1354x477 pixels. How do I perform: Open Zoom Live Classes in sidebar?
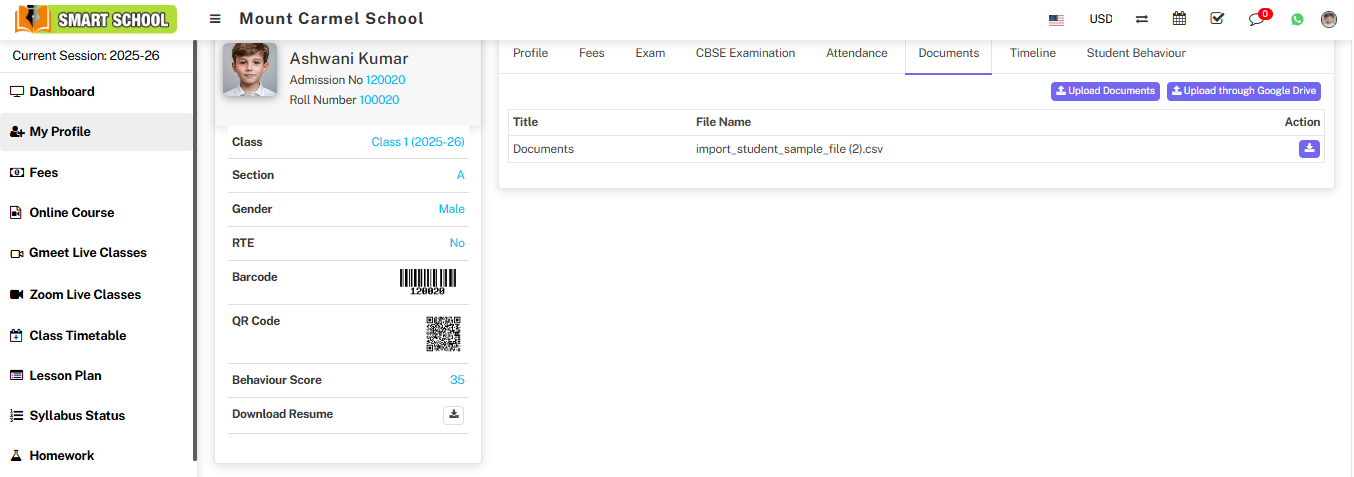[85, 295]
